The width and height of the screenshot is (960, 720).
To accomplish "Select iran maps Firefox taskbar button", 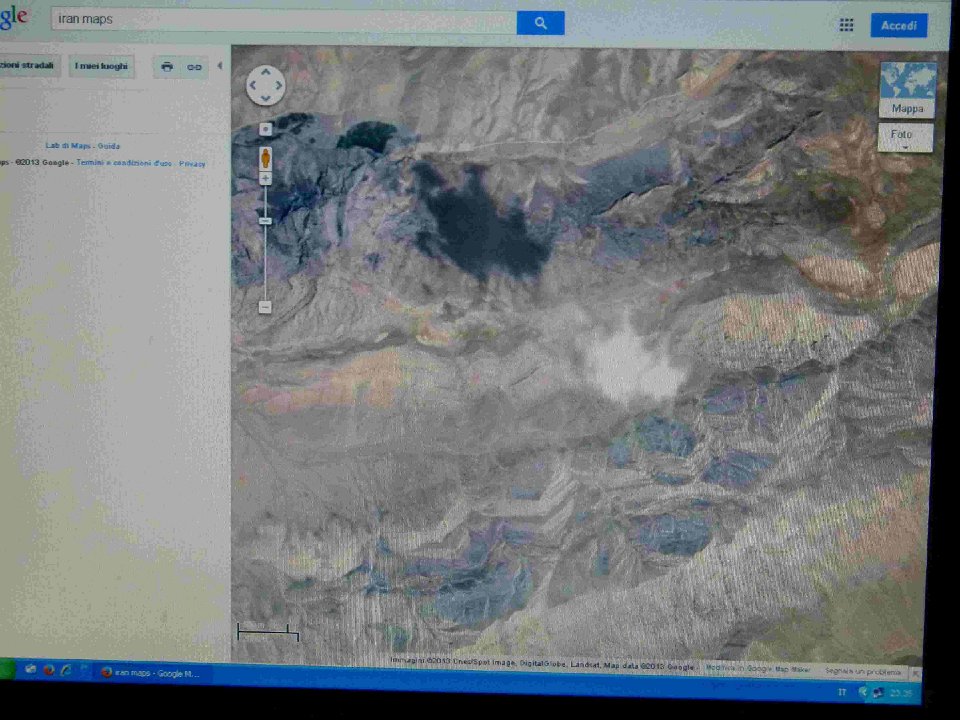I will pos(151,673).
